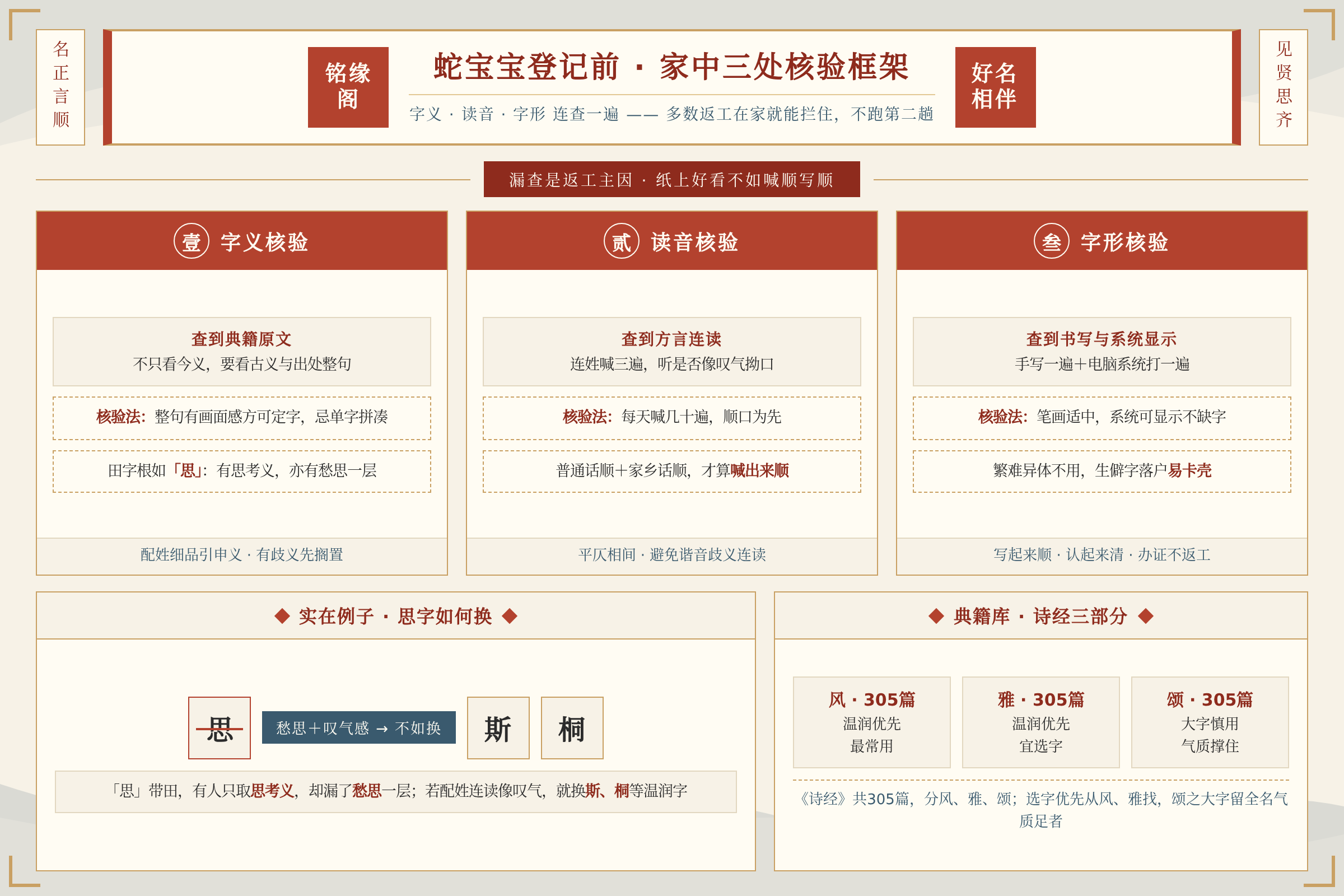Click the 典籍库·诗经三部分 heading
This screenshot has width=1344, height=896.
[x=1040, y=616]
